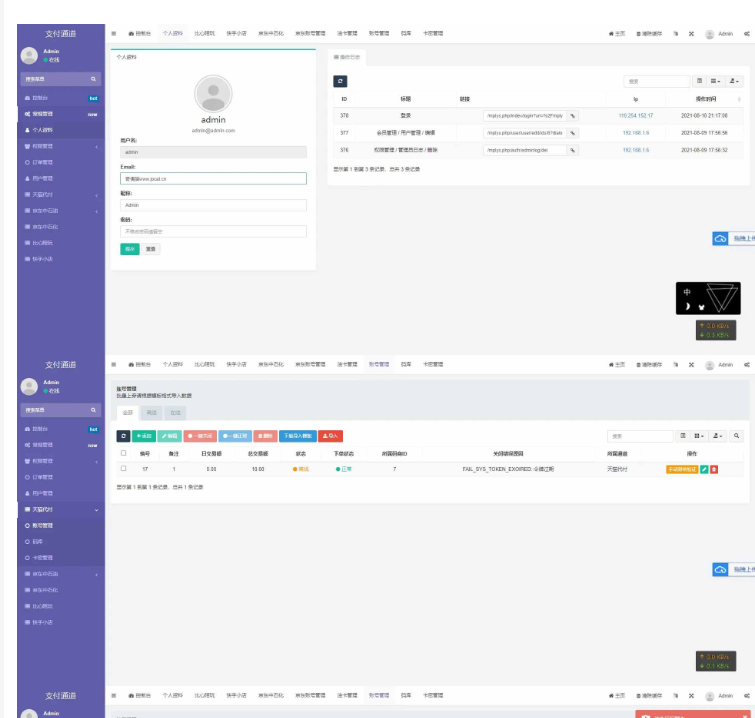Switch to the 个人资料 top tab
Screen dimensions: 755x718
coord(174,33)
